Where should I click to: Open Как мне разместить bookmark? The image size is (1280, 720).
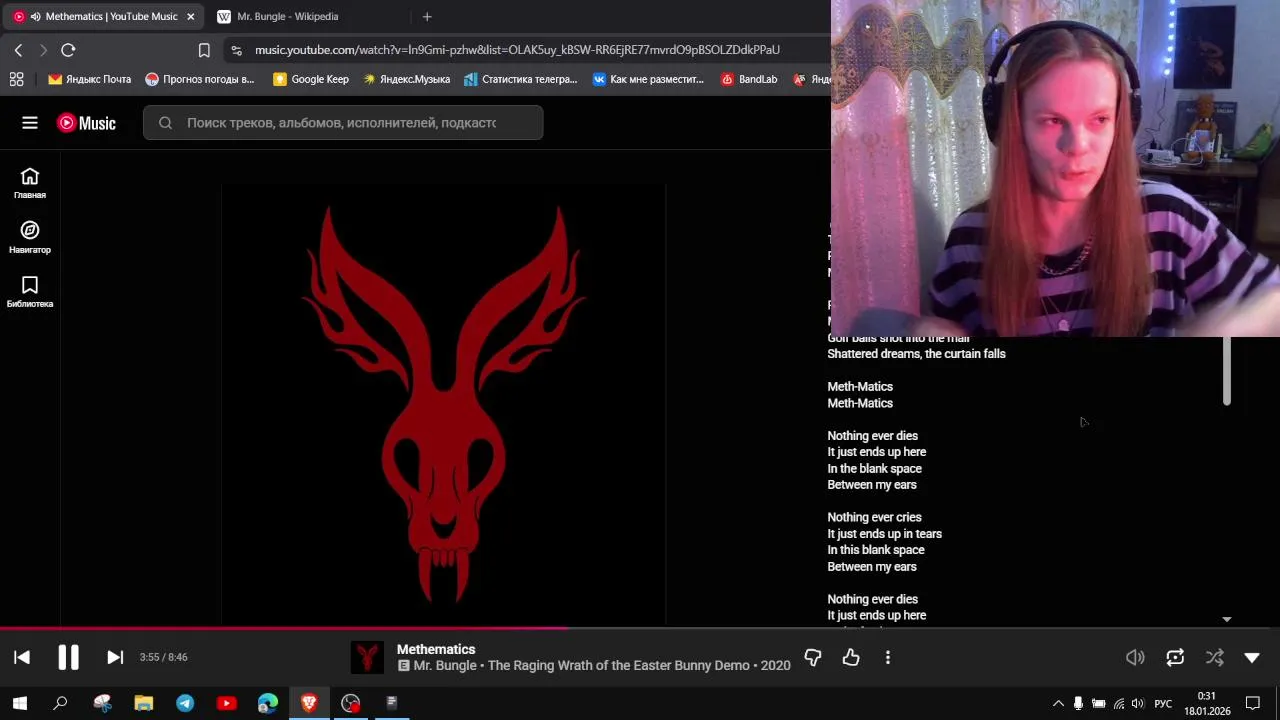[x=648, y=79]
